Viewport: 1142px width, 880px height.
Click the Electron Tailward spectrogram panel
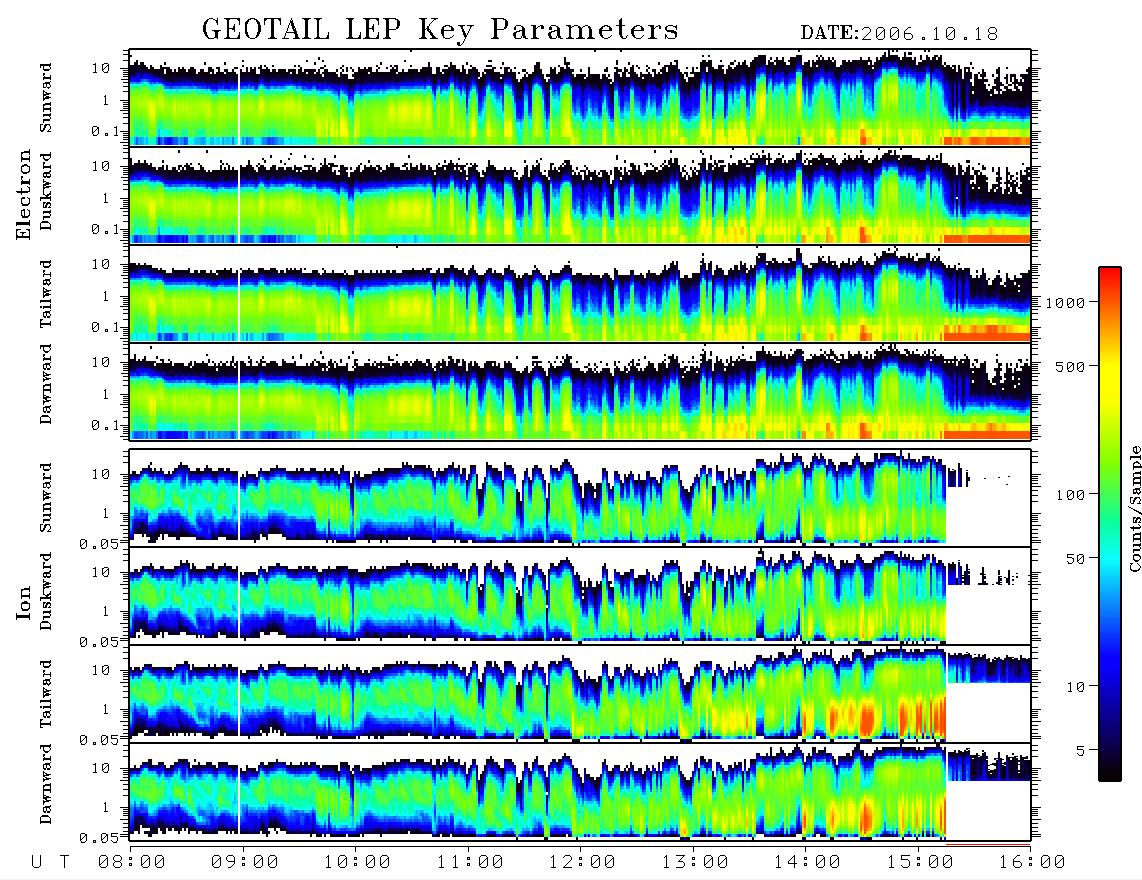point(580,294)
